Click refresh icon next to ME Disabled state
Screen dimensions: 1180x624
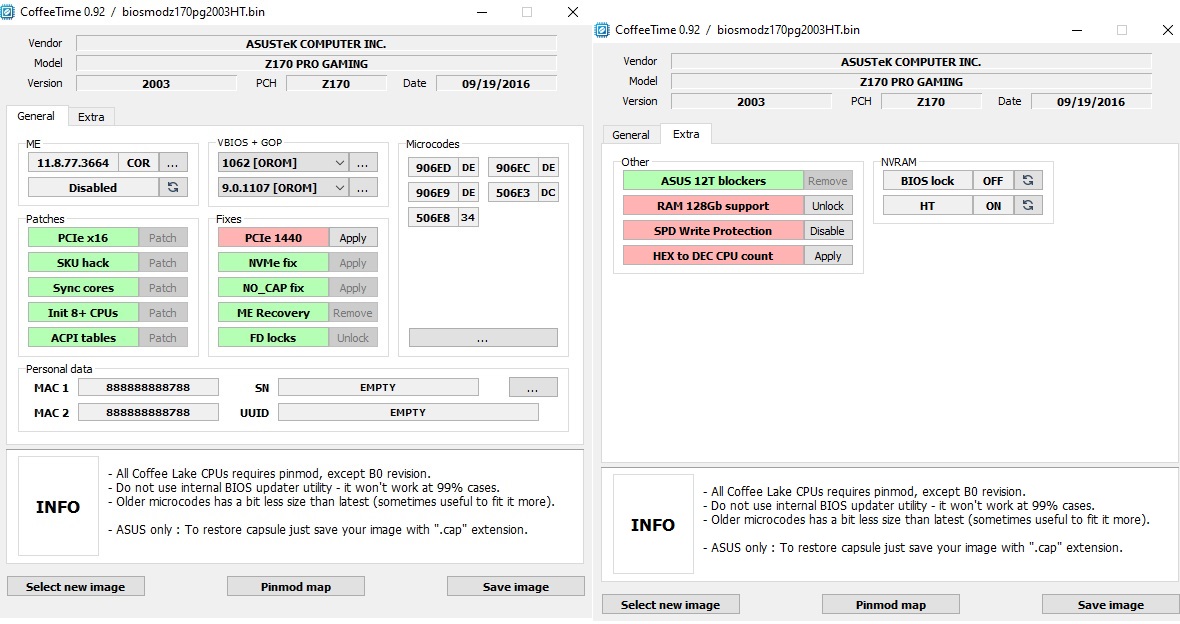173,187
